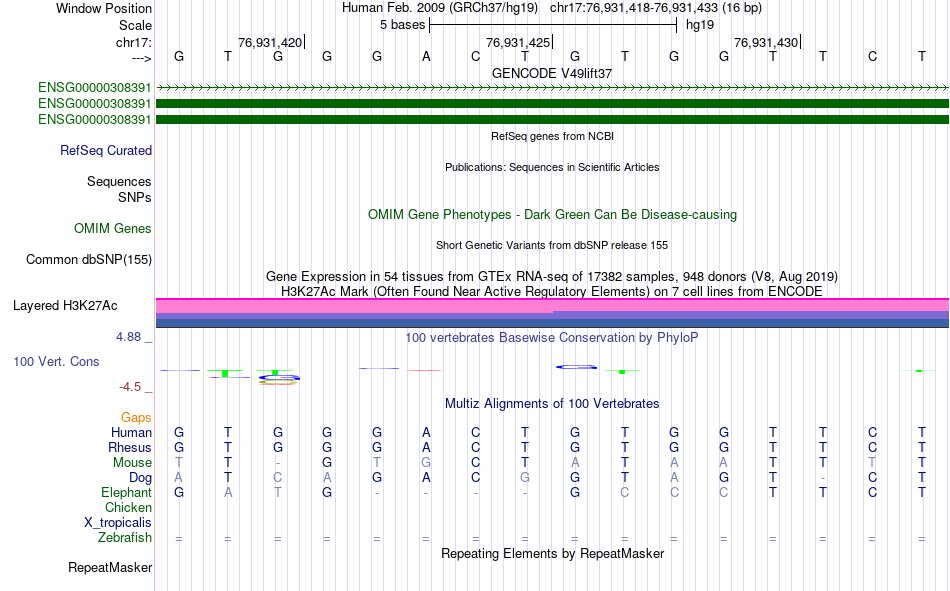Click the A base in the Human alignment row

pyautogui.click(x=427, y=433)
